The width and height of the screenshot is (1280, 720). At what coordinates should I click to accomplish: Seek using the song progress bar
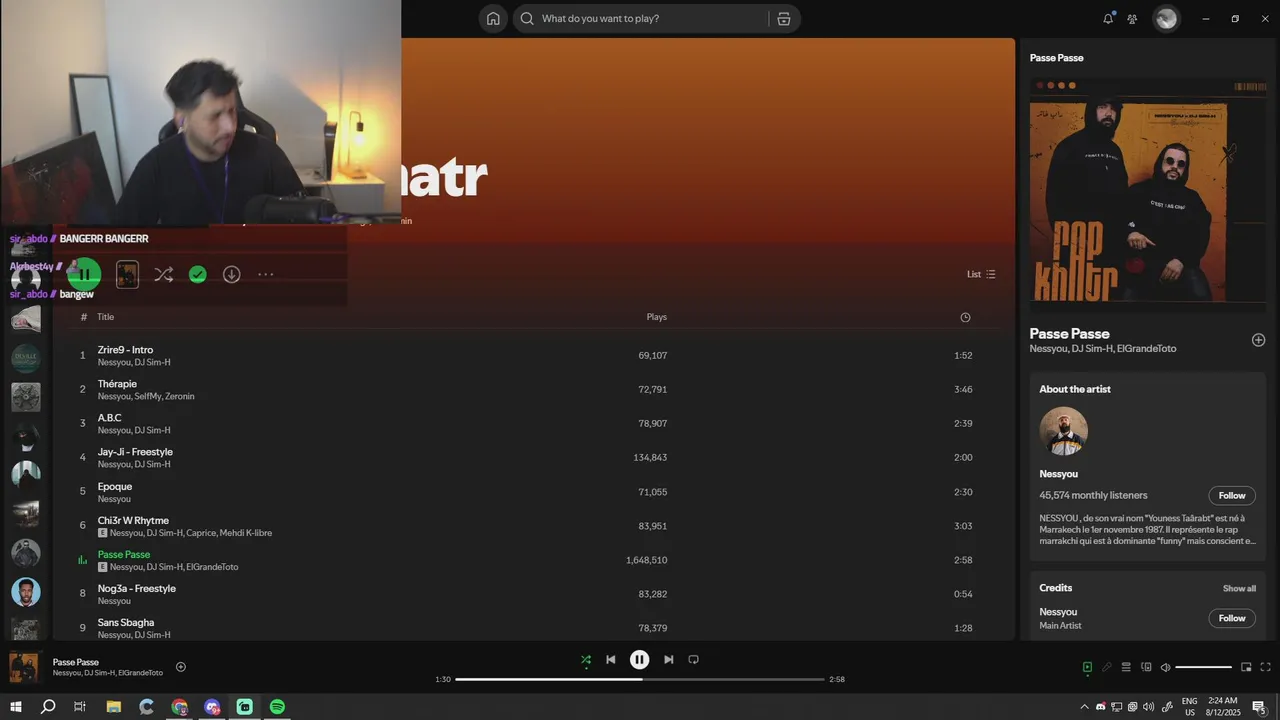tap(640, 679)
